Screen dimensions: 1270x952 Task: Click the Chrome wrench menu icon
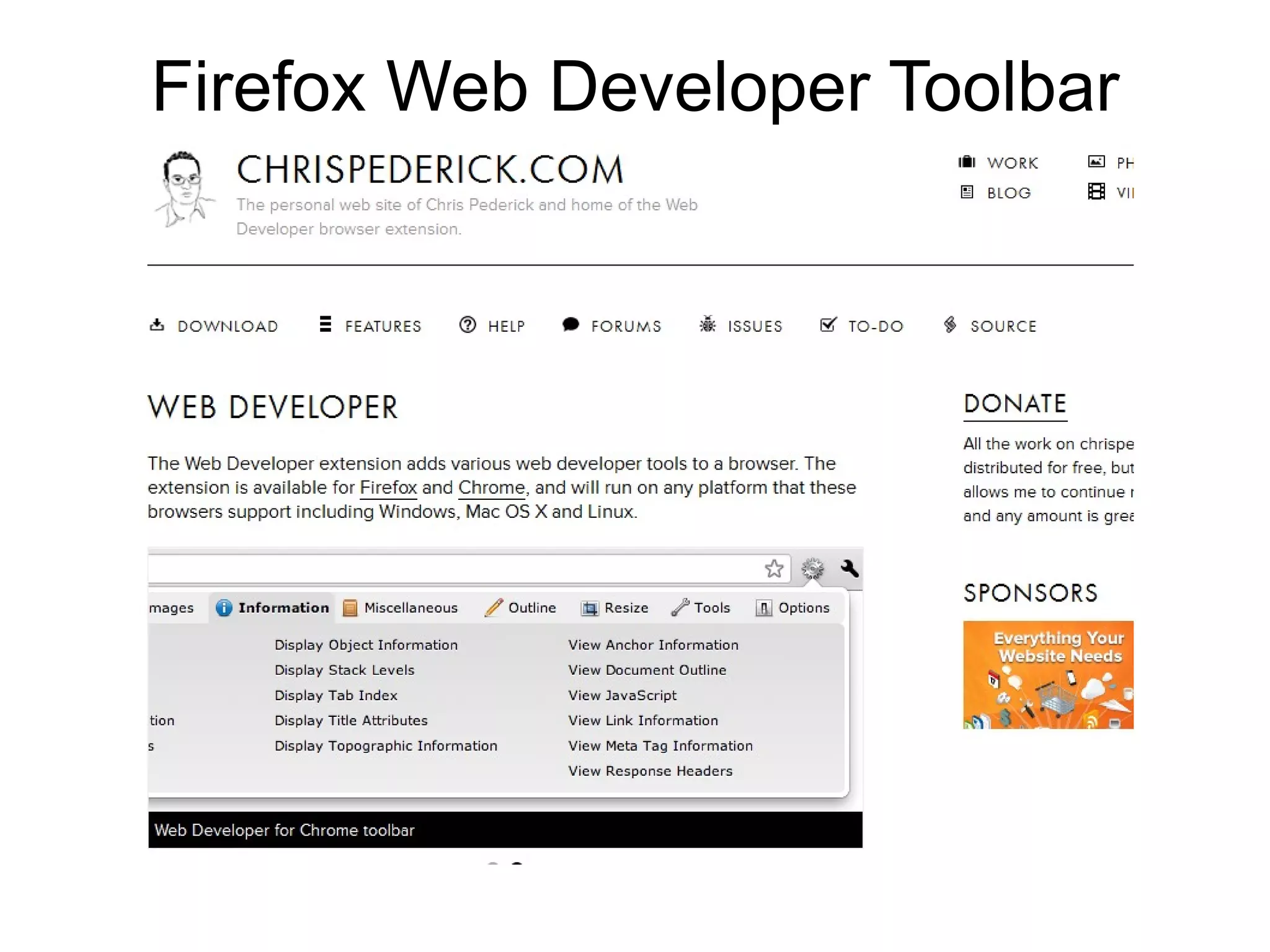pos(850,568)
